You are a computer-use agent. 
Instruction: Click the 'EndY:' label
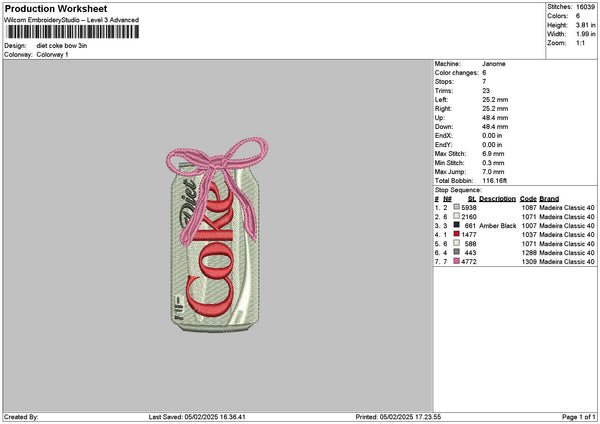[x=443, y=145]
